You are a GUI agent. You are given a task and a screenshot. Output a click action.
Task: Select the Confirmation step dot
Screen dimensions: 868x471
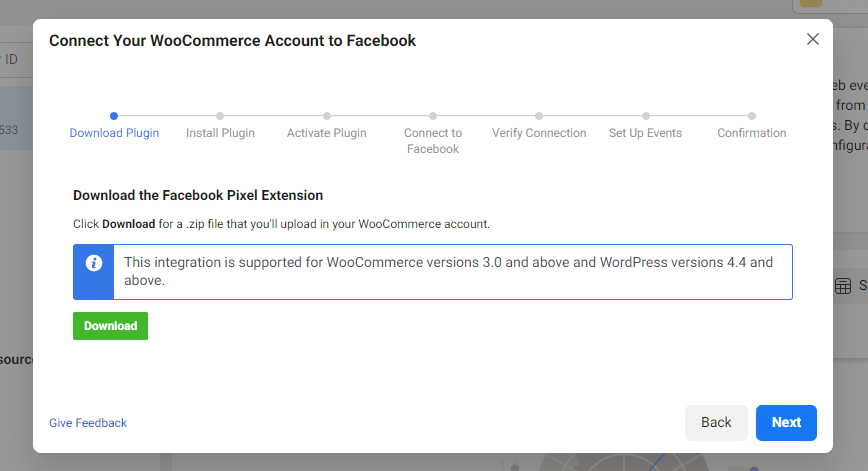752,116
